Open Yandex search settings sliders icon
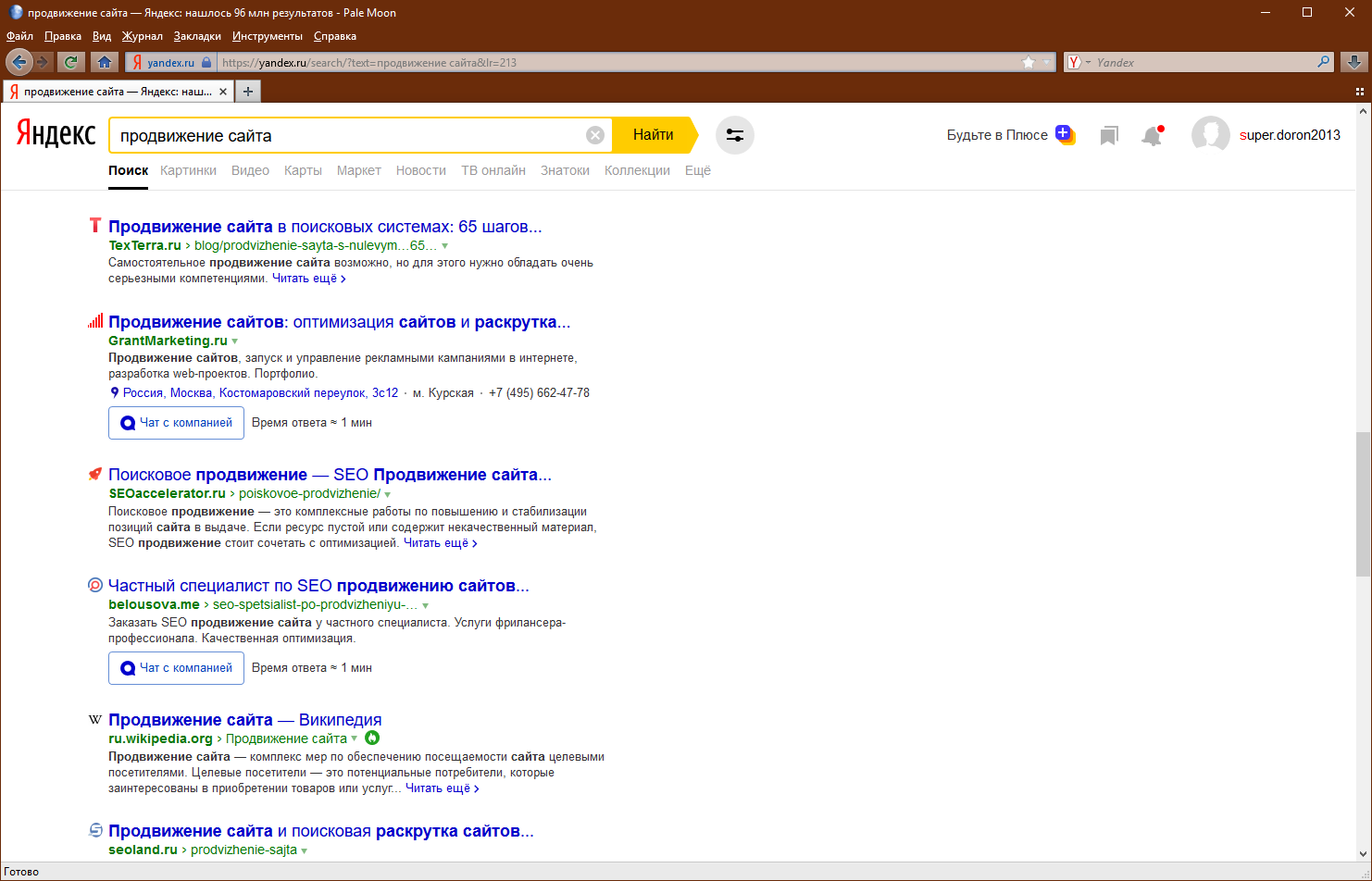The height and width of the screenshot is (881, 1372). [x=735, y=135]
